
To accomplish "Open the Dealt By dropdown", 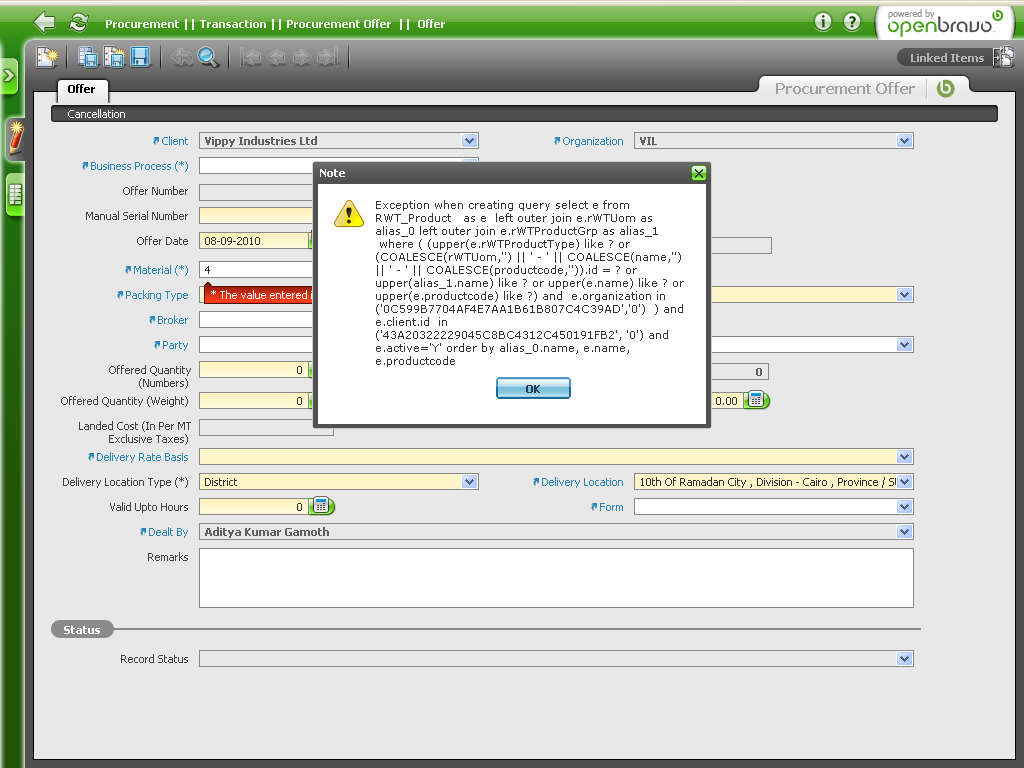I will click(x=905, y=532).
